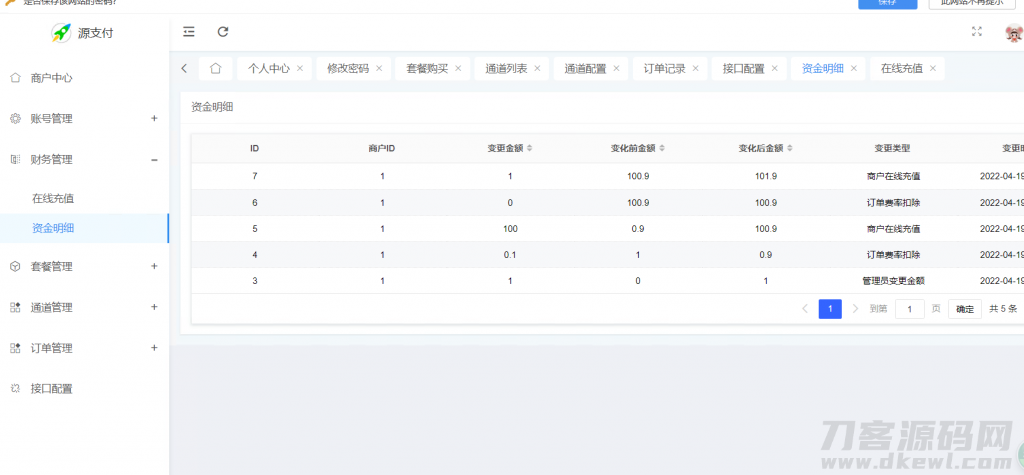This screenshot has height=475, width=1024.
Task: Close the 修改密码 tab
Action: (379, 69)
